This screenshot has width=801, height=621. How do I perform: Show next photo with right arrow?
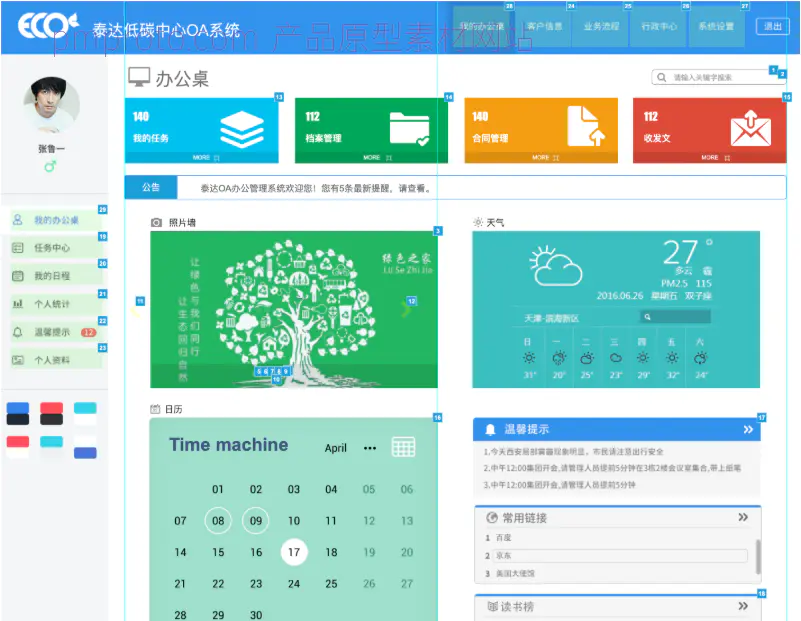[405, 309]
